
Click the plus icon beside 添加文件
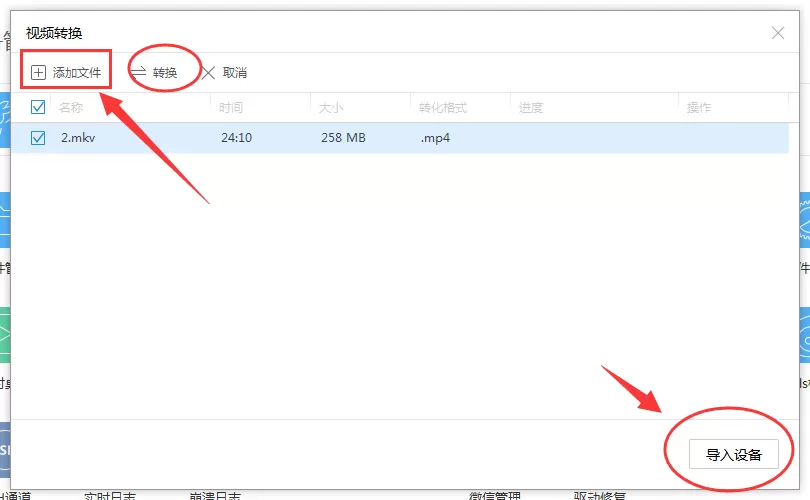(x=38, y=72)
